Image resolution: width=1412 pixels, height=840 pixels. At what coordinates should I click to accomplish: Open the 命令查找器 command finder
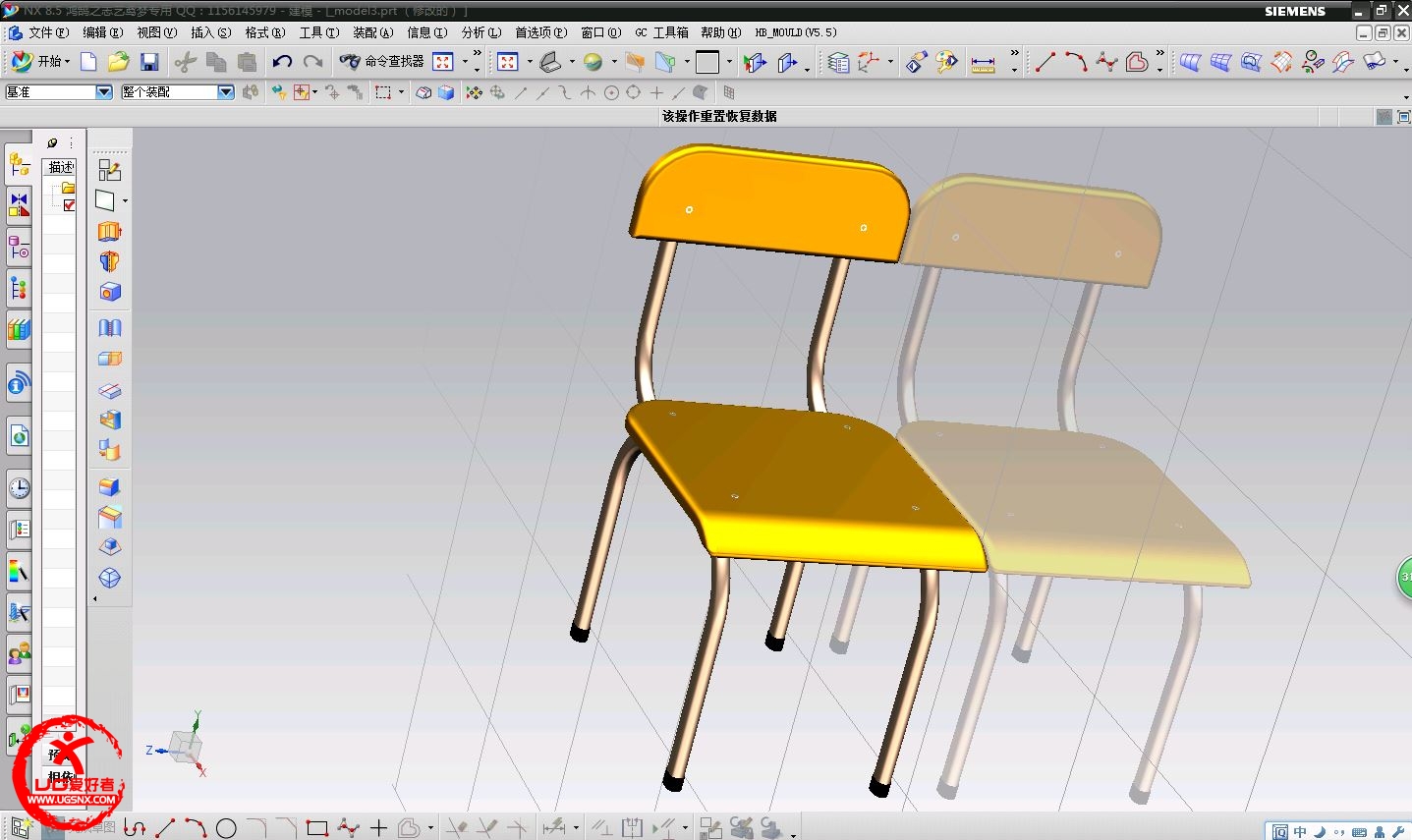tap(382, 62)
